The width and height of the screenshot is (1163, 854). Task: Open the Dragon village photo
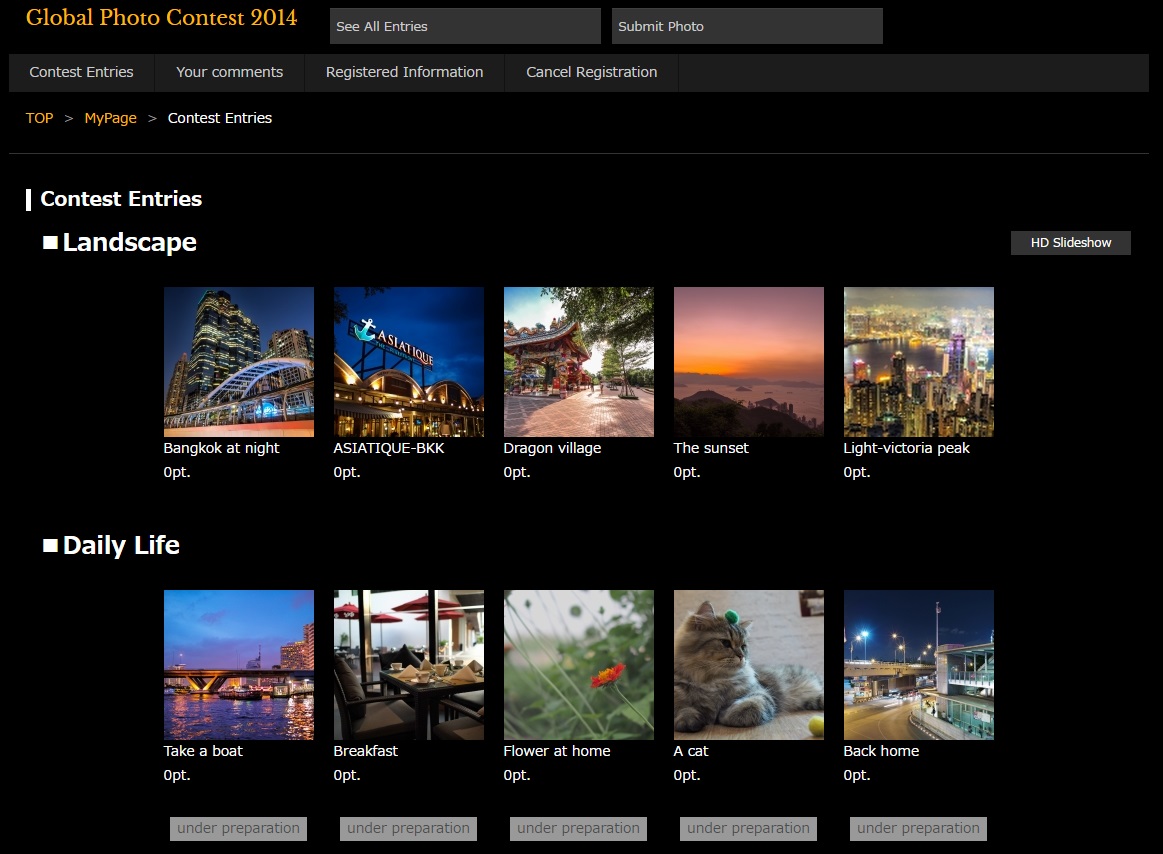point(578,362)
